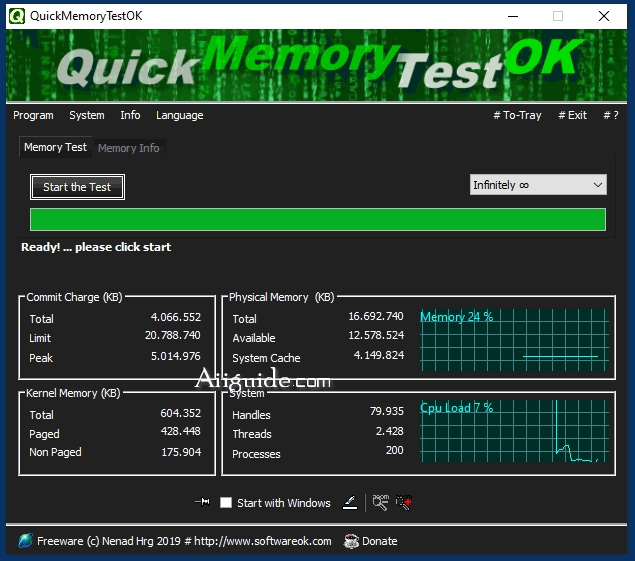Click the always-on-top pin icon
635x561 pixels.
202,502
